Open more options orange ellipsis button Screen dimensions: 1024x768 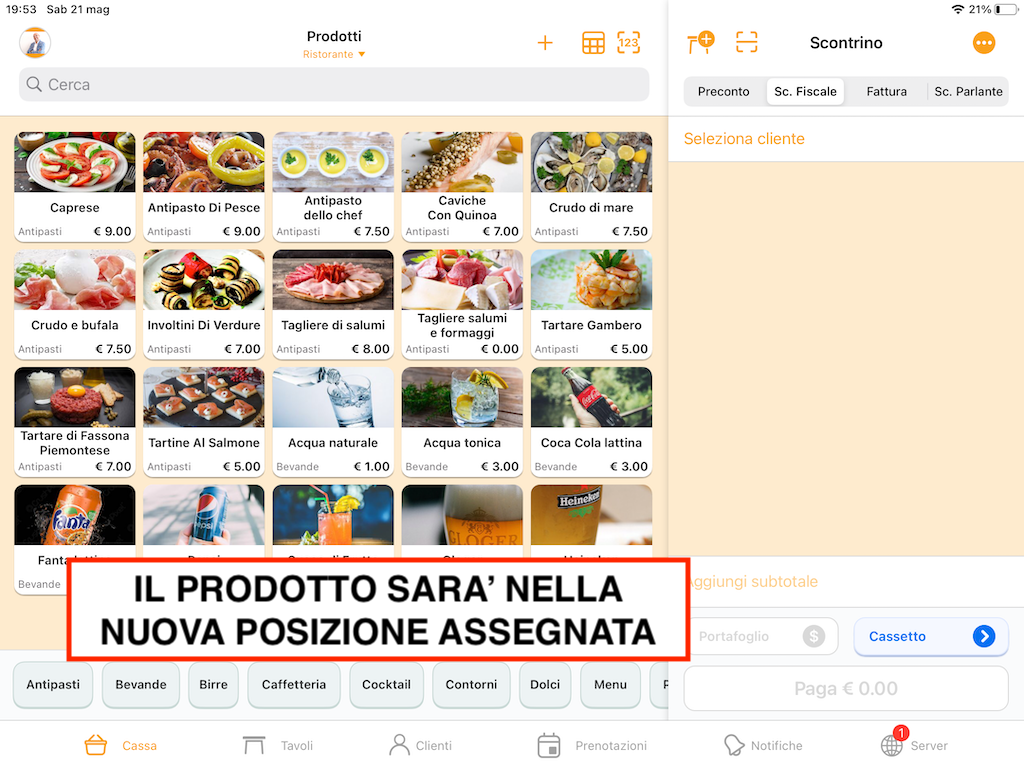click(x=984, y=43)
